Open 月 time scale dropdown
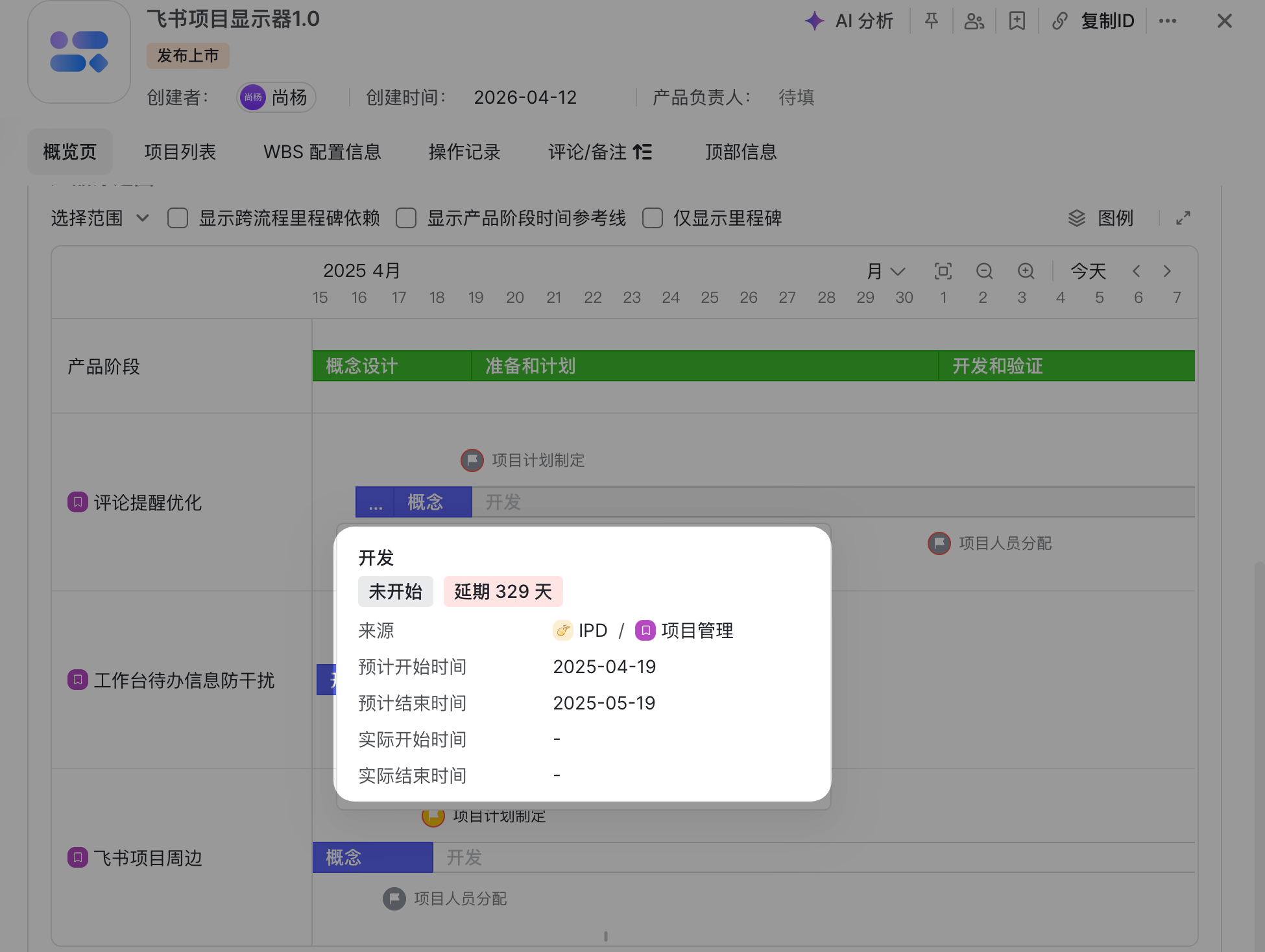This screenshot has height=952, width=1265. click(x=886, y=271)
